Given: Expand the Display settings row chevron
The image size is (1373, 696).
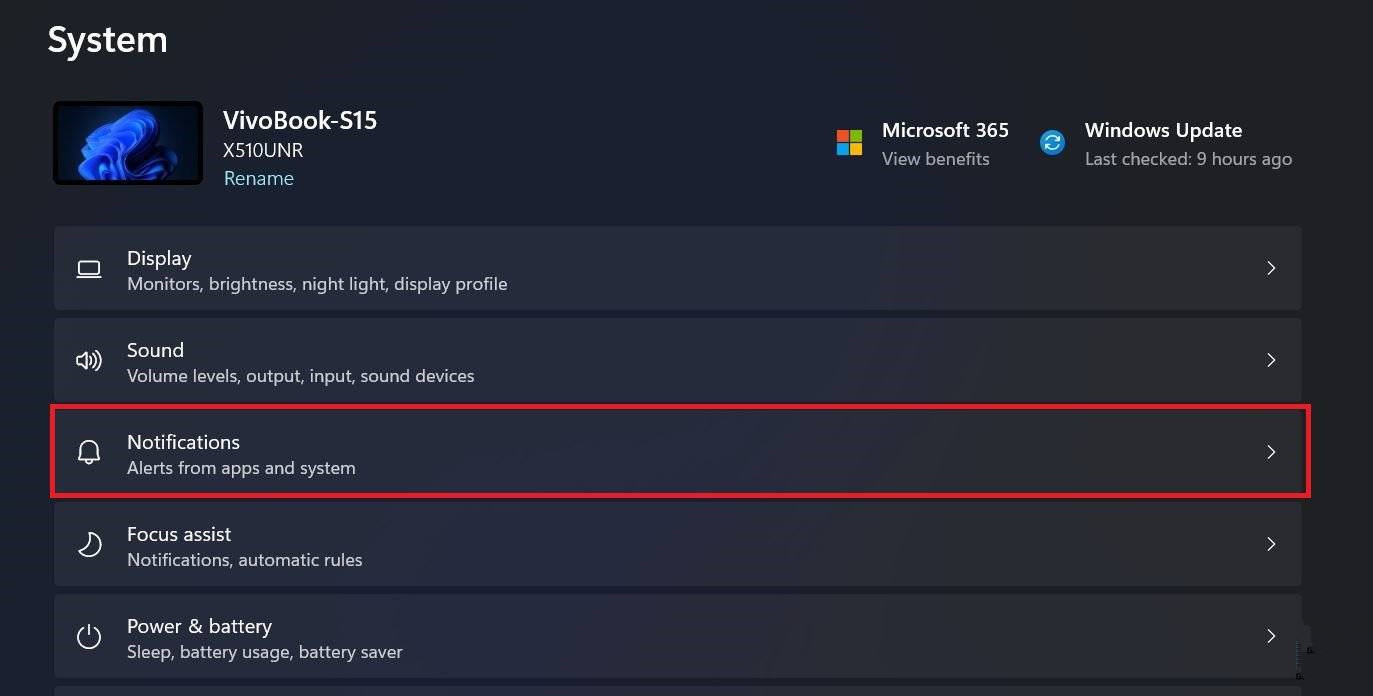Looking at the screenshot, I should pyautogui.click(x=1271, y=268).
